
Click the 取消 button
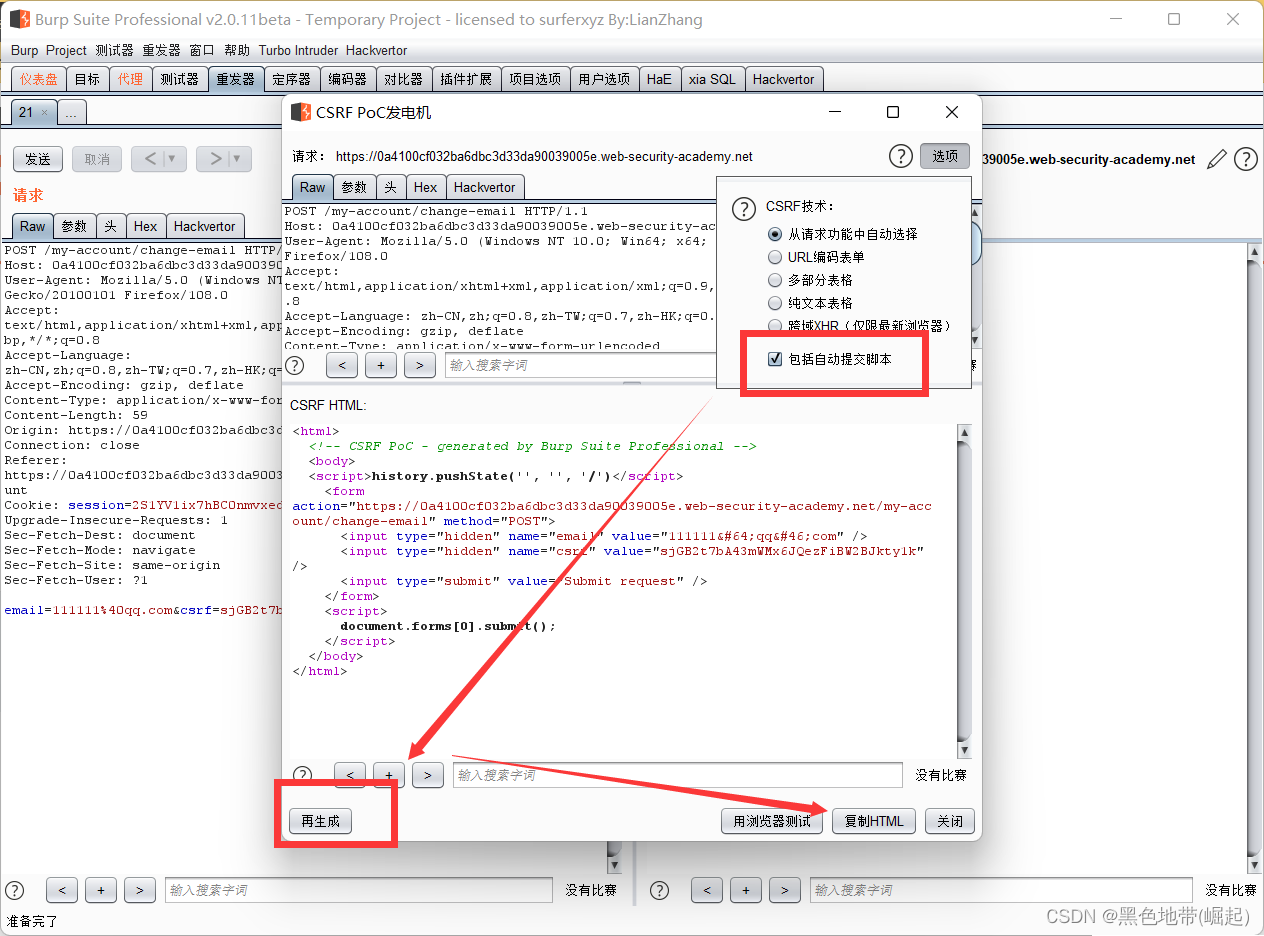pyautogui.click(x=97, y=159)
